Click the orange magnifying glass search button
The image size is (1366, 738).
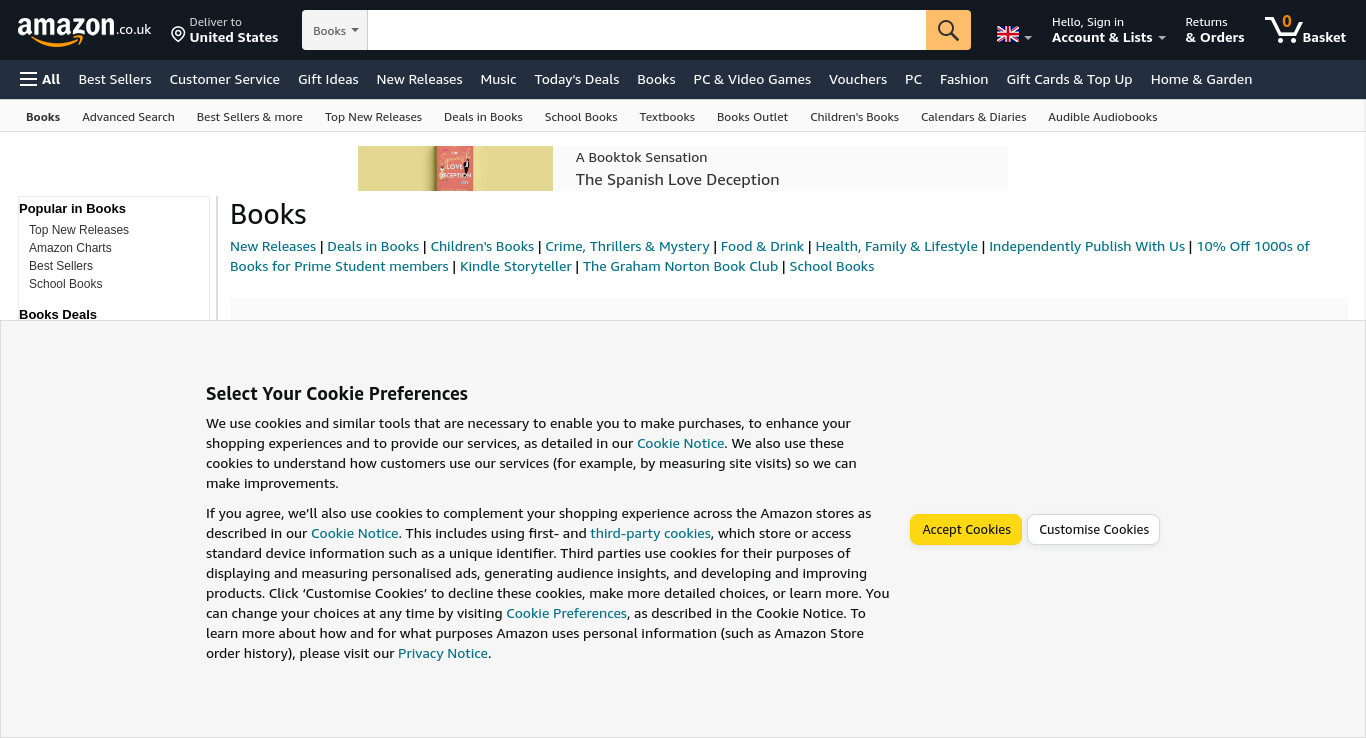pos(948,30)
